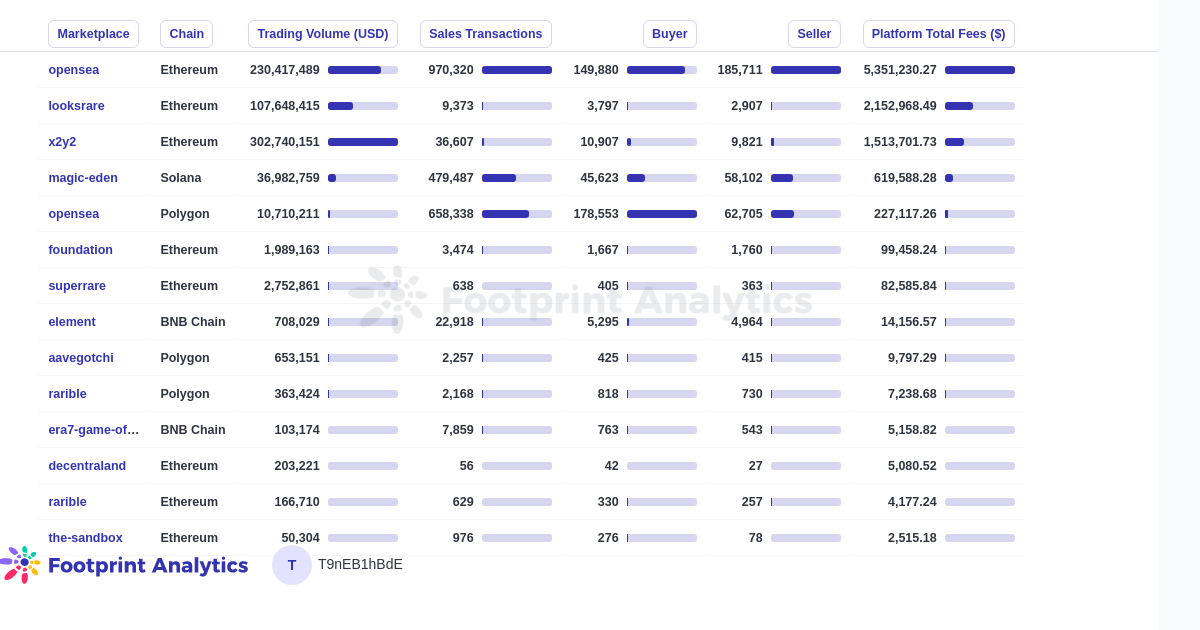
Task: Open the foundation marketplace link
Action: click(80, 250)
